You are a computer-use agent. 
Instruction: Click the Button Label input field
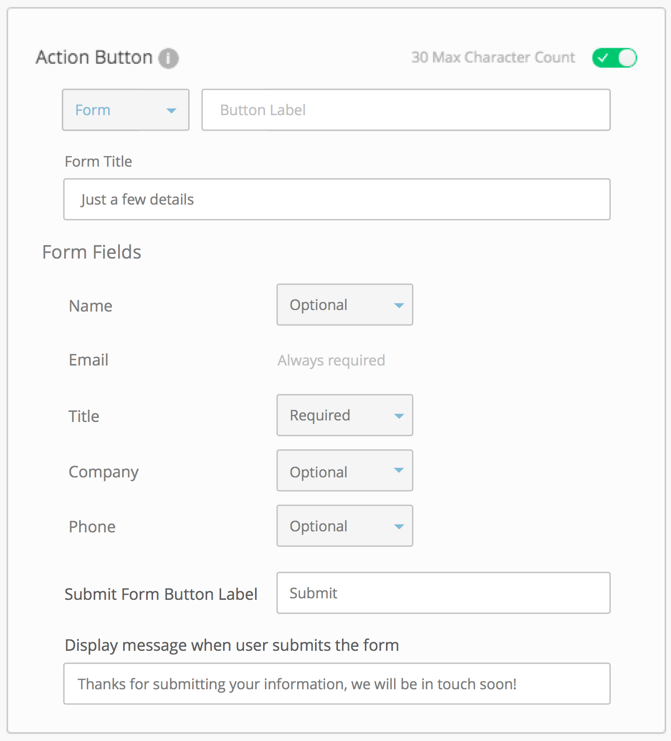pos(406,110)
